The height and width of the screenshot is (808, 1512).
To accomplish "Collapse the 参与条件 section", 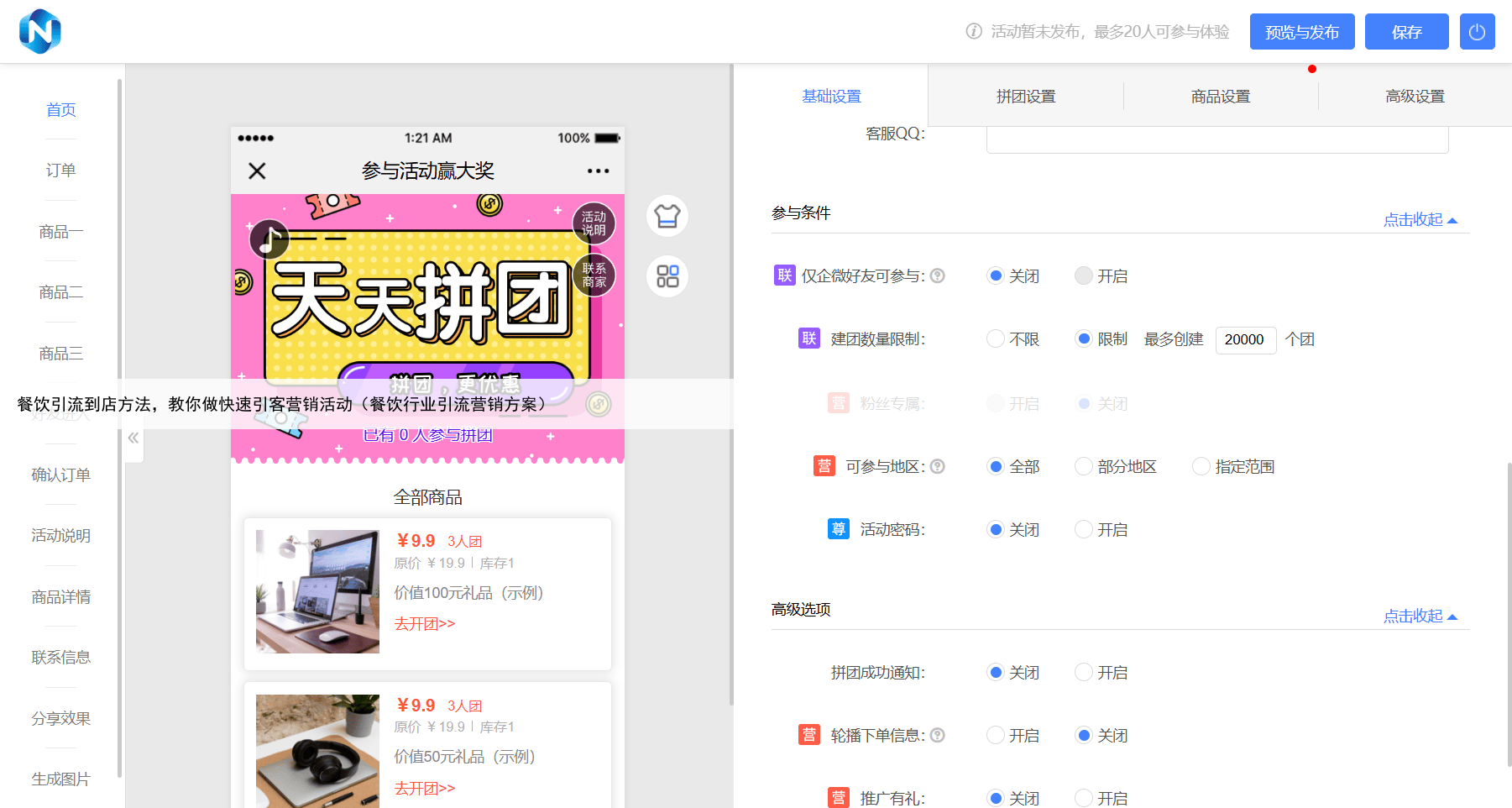I will pos(1420,220).
